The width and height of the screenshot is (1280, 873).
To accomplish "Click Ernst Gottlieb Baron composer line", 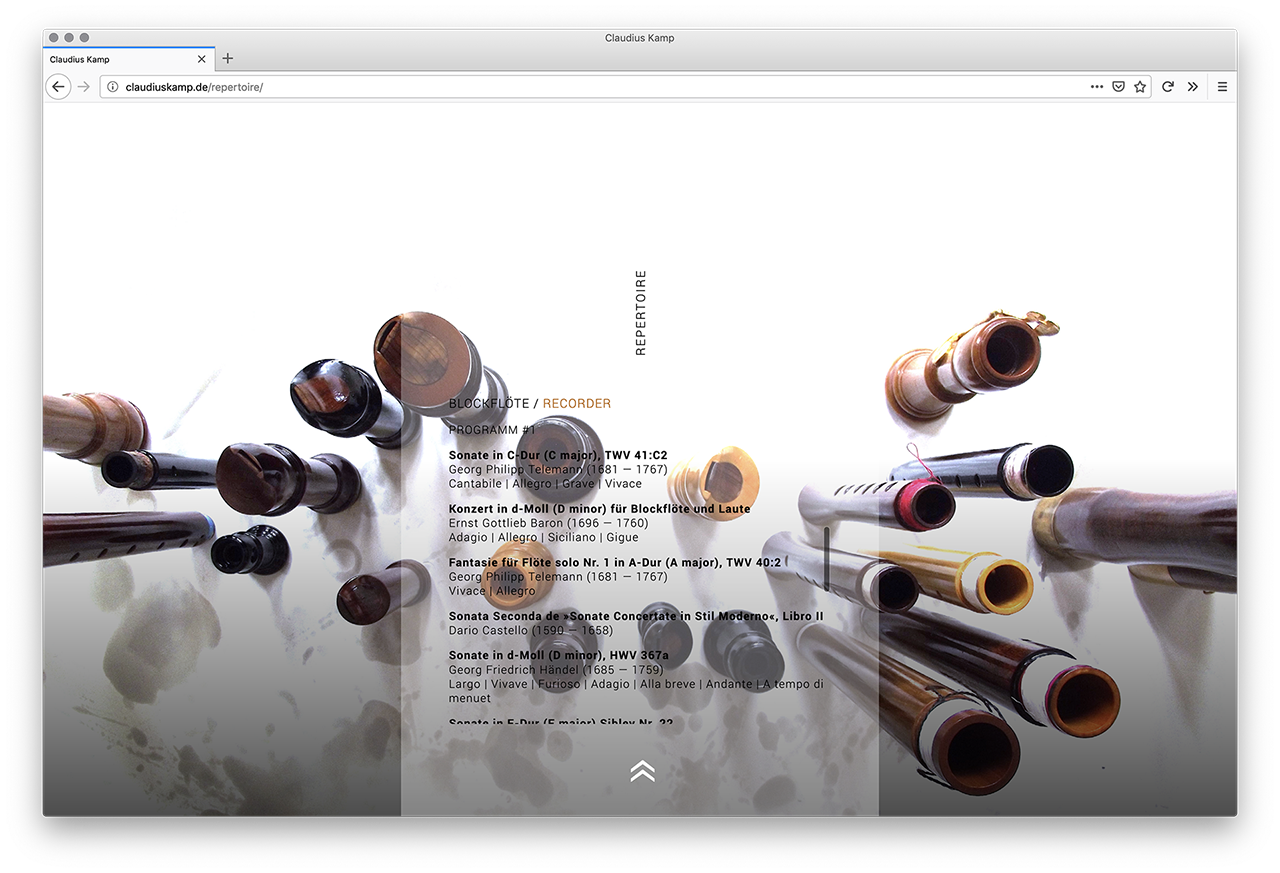I will [549, 523].
